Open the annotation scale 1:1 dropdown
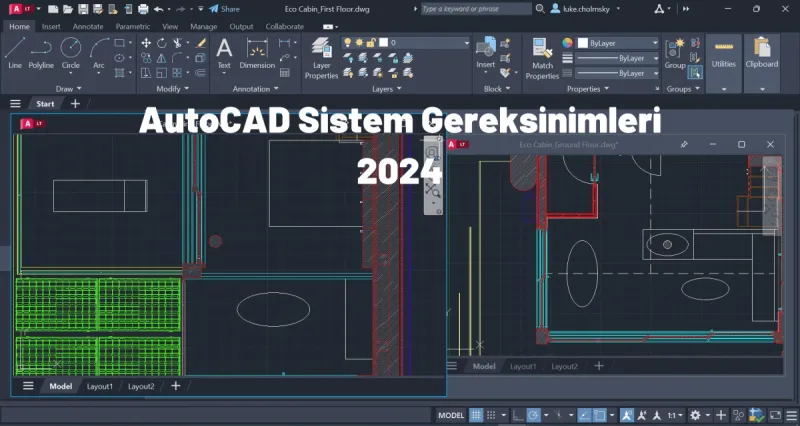This screenshot has height=426, width=800. (x=676, y=415)
